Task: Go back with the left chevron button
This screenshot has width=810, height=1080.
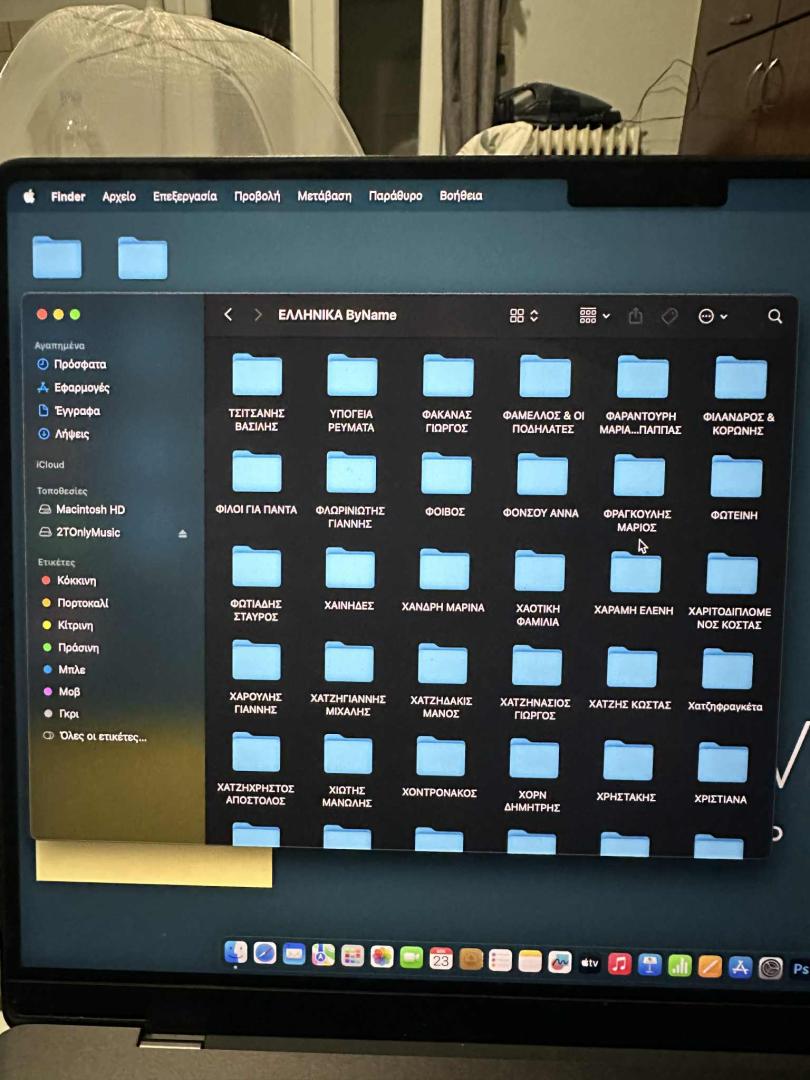Action: click(x=228, y=315)
